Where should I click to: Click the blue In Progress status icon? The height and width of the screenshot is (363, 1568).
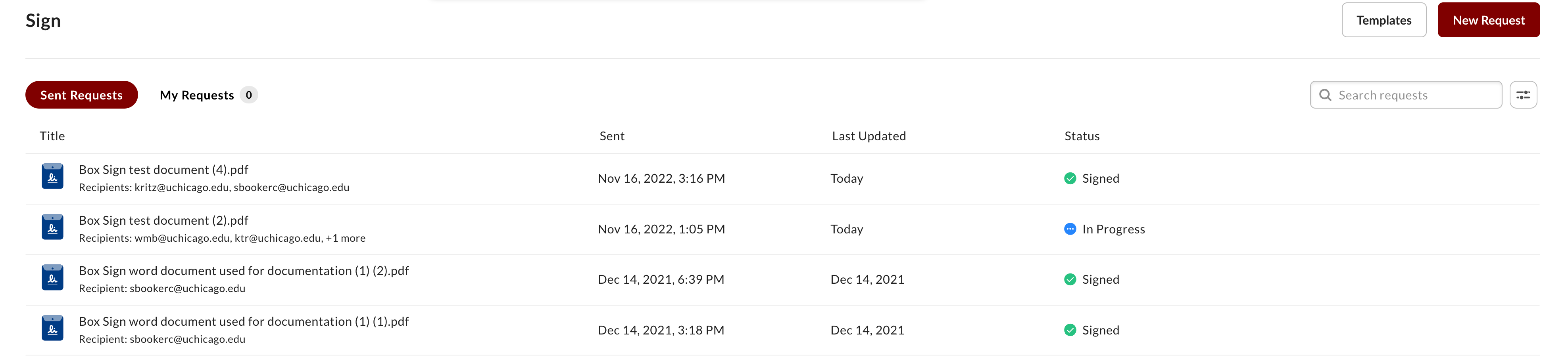pos(1070,229)
